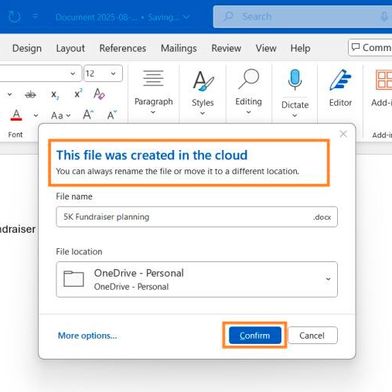Apply strikethrough formatting

pos(30,95)
